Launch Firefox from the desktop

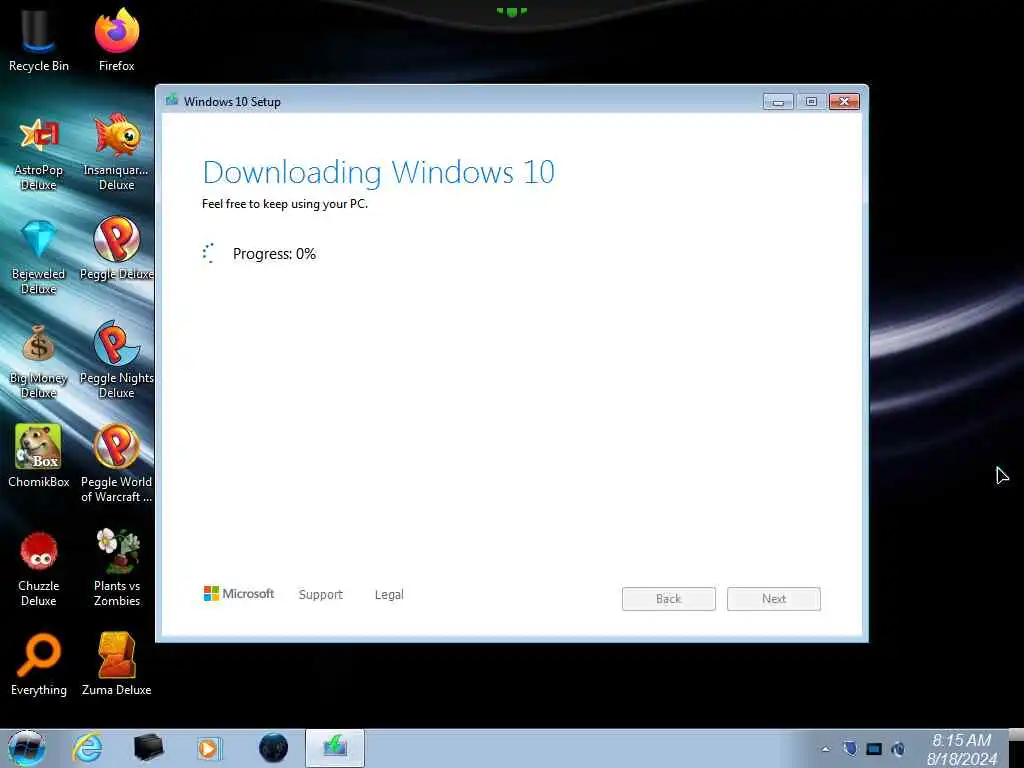116,39
